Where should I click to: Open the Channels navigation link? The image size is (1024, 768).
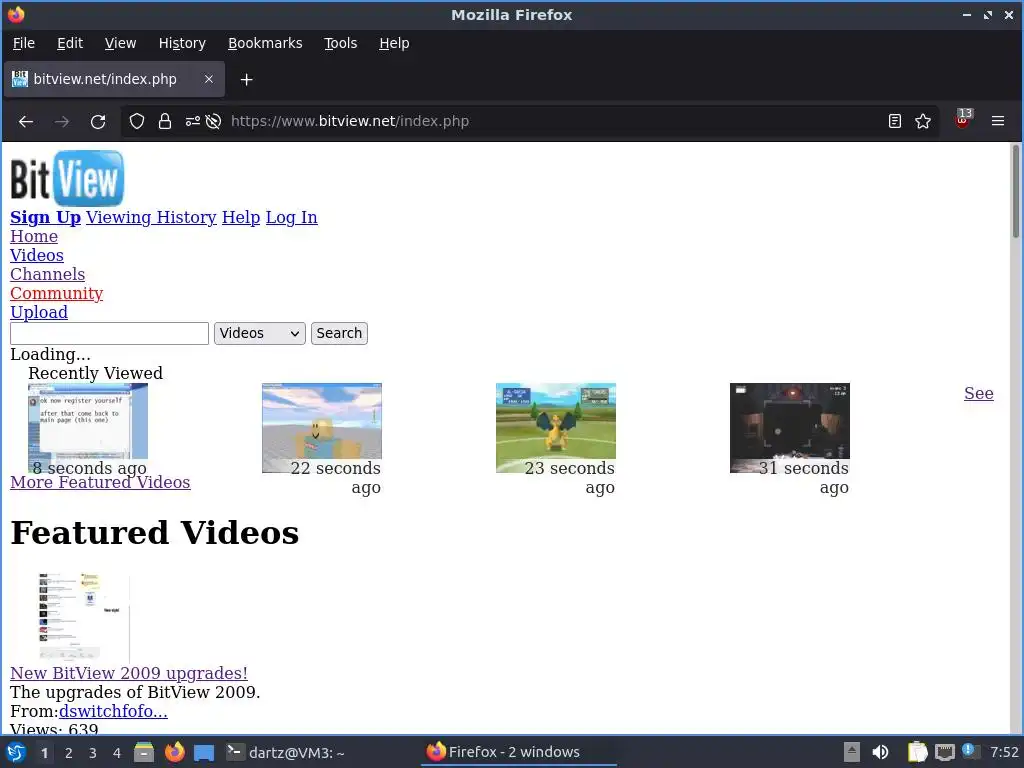click(47, 274)
